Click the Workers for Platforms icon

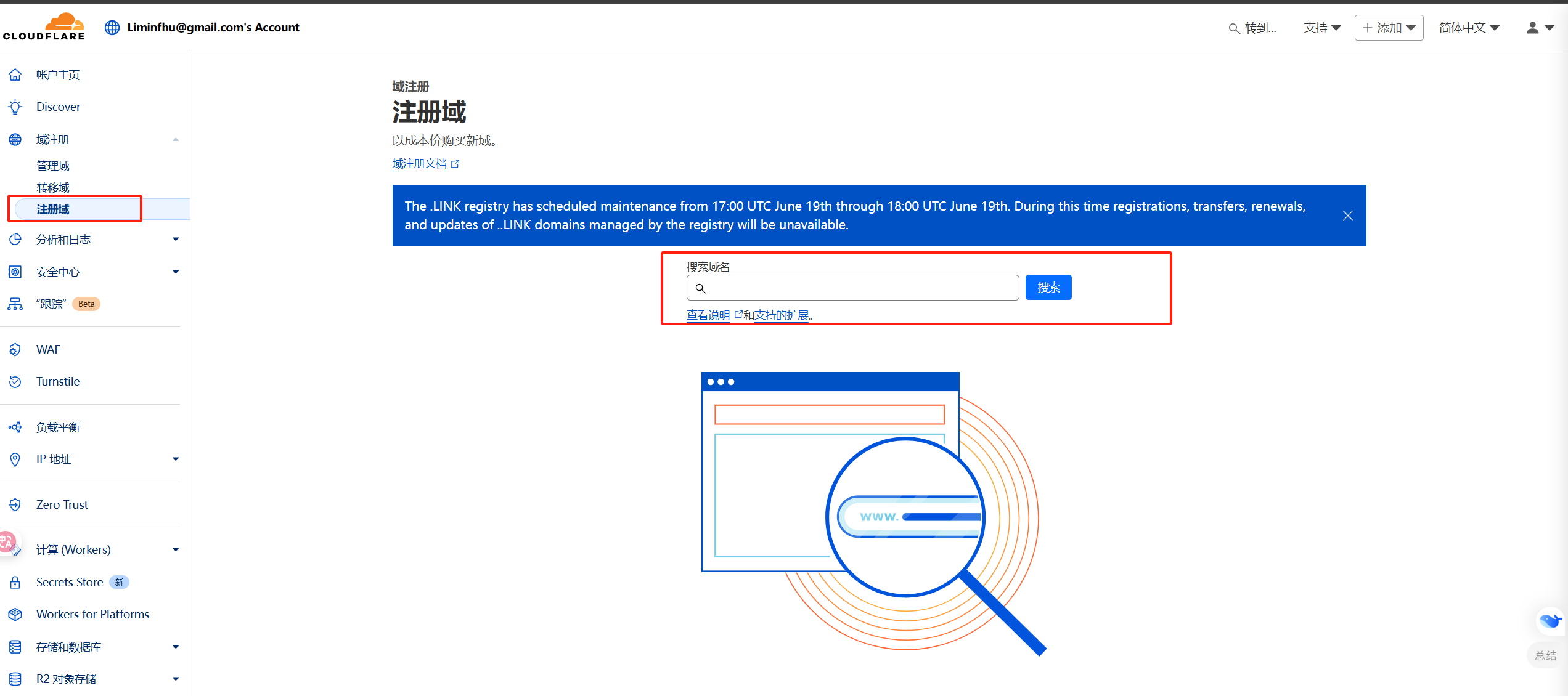click(x=15, y=615)
